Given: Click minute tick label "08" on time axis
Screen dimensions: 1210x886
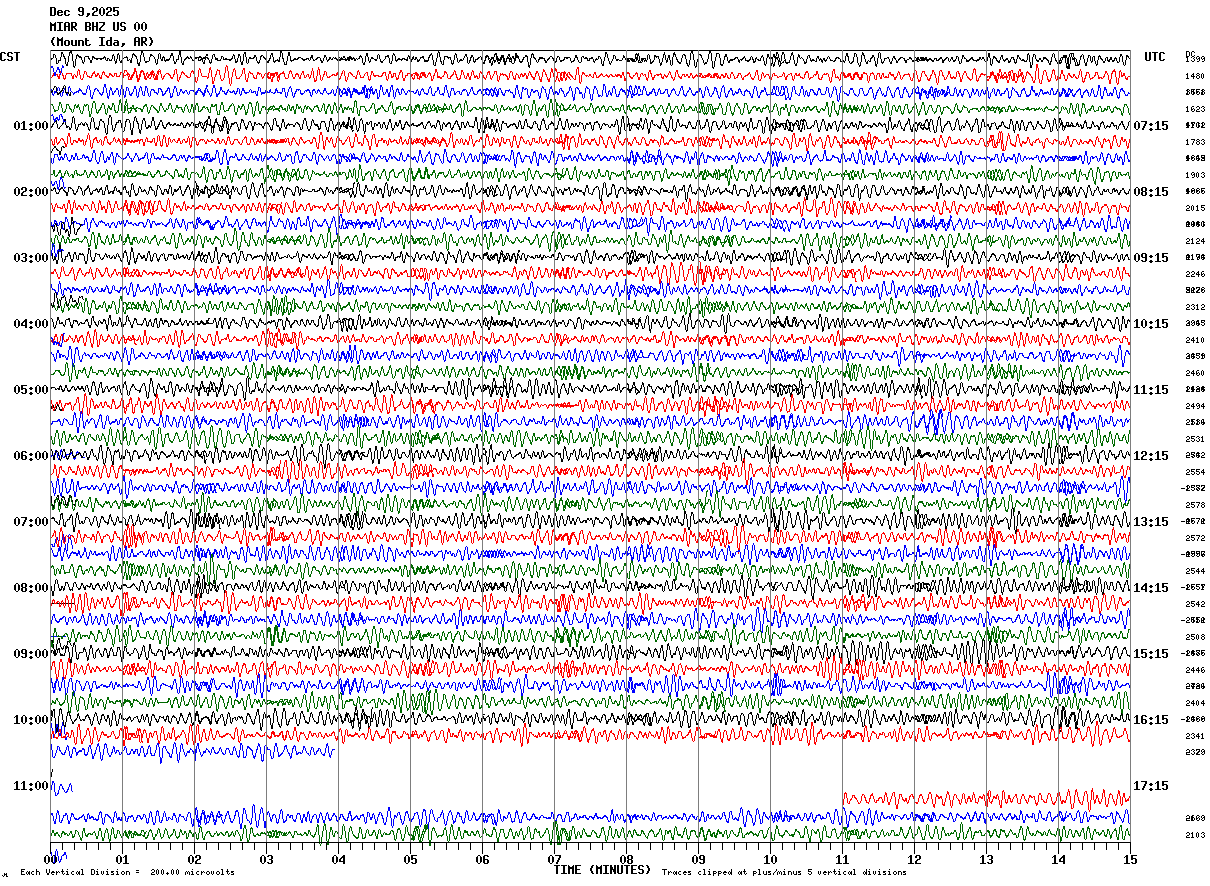Looking at the screenshot, I should pos(626,859).
